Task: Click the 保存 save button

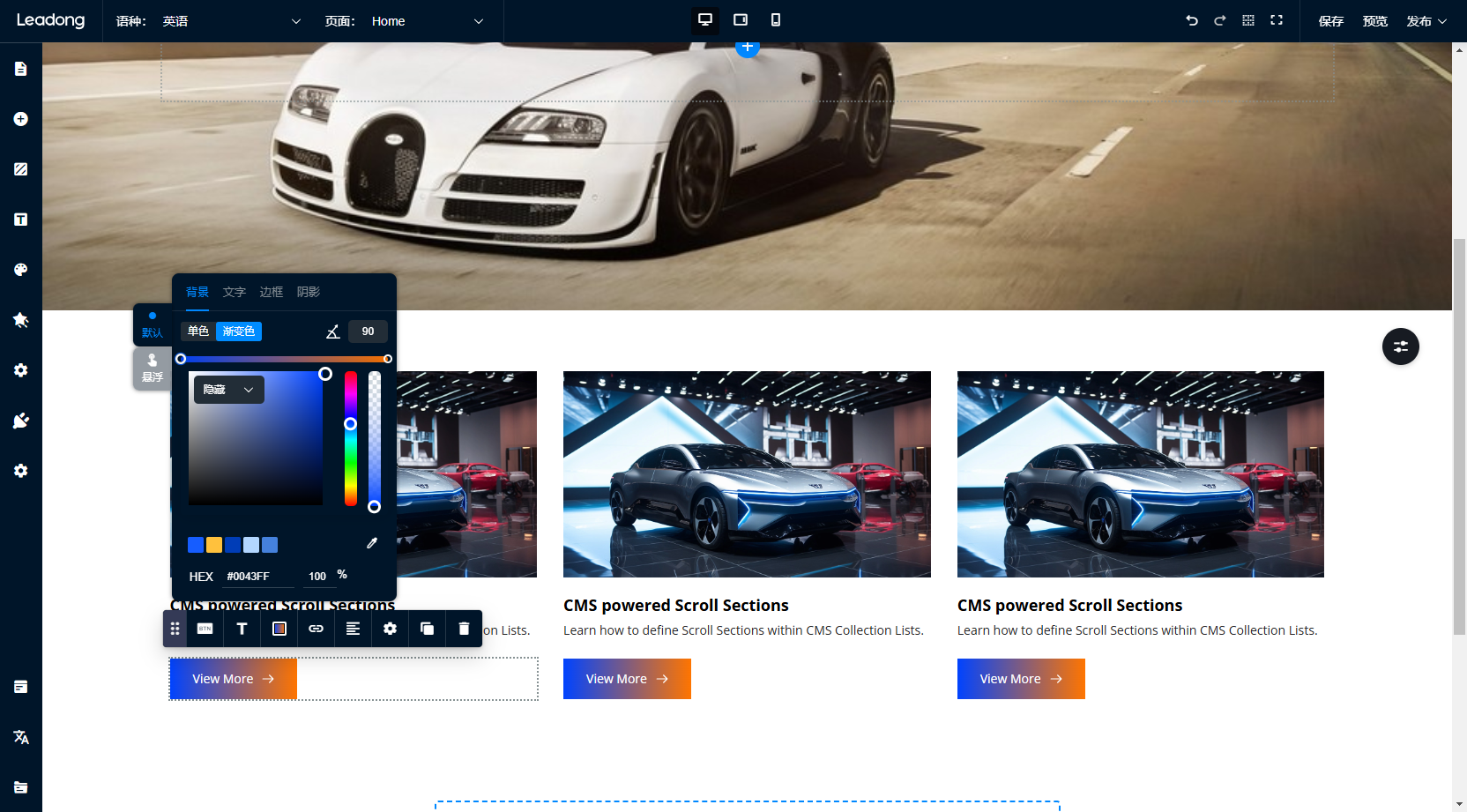Action: [x=1331, y=21]
